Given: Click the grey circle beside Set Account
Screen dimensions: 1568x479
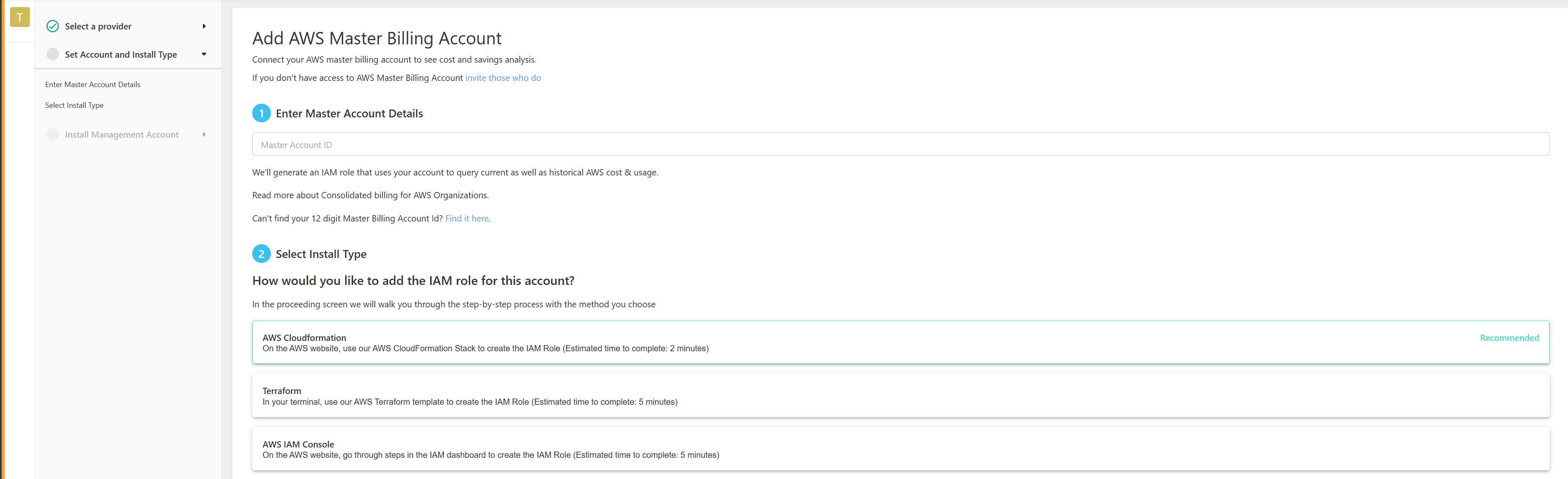Looking at the screenshot, I should [53, 54].
